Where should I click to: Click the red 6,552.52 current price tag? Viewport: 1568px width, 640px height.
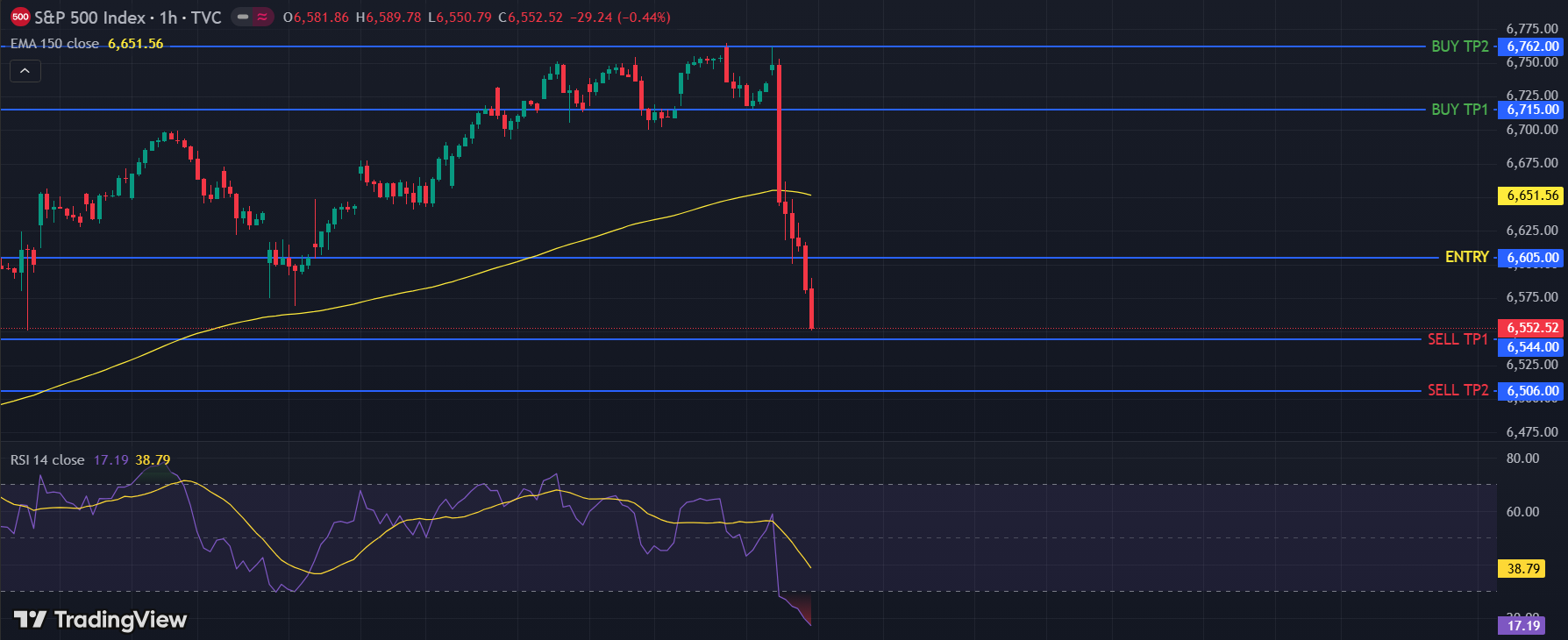(x=1532, y=328)
